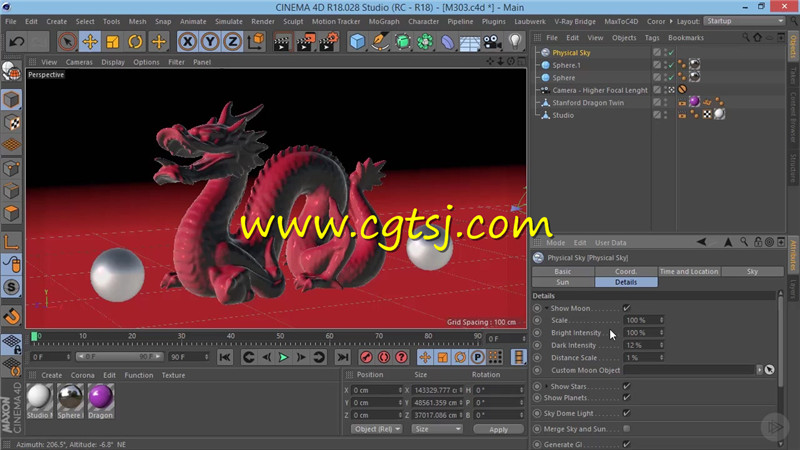The width and height of the screenshot is (800, 450).
Task: Activate the Rotate tool
Action: [135, 41]
